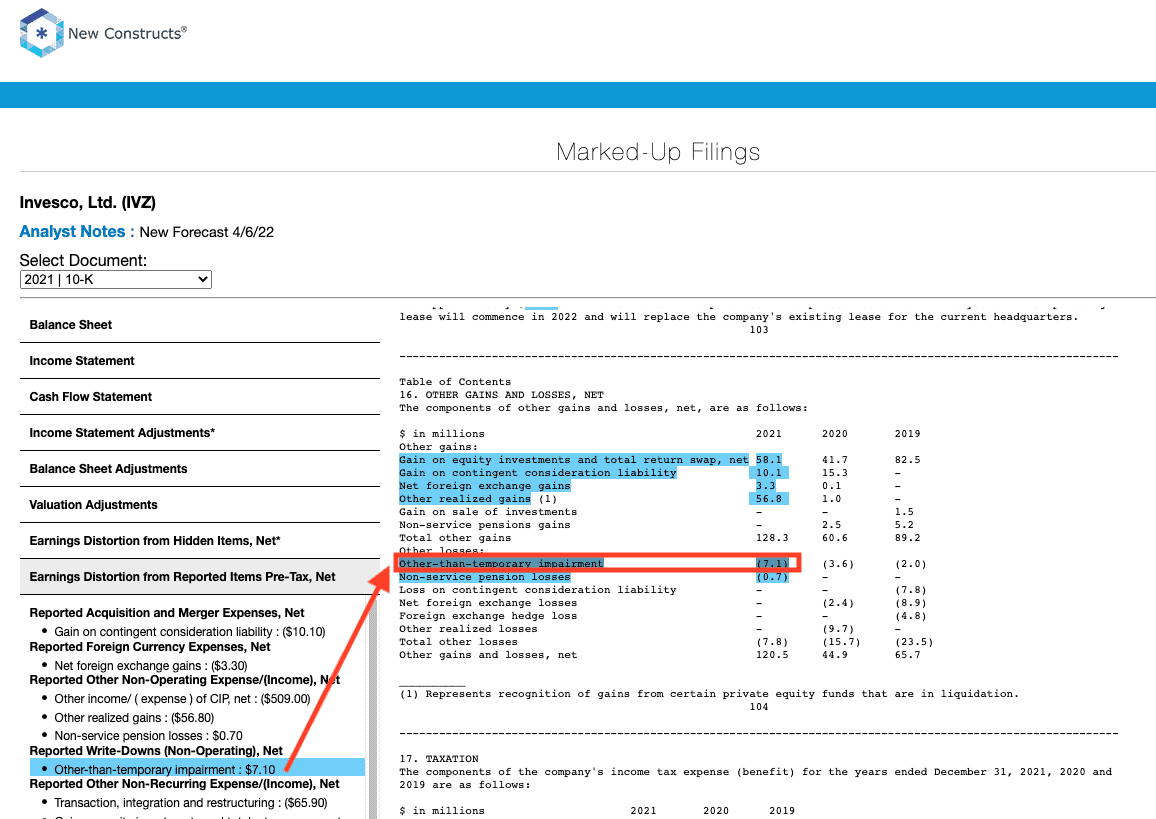Select Non-service pension losses: $0.70 item
The height and width of the screenshot is (819, 1156).
pyautogui.click(x=148, y=736)
